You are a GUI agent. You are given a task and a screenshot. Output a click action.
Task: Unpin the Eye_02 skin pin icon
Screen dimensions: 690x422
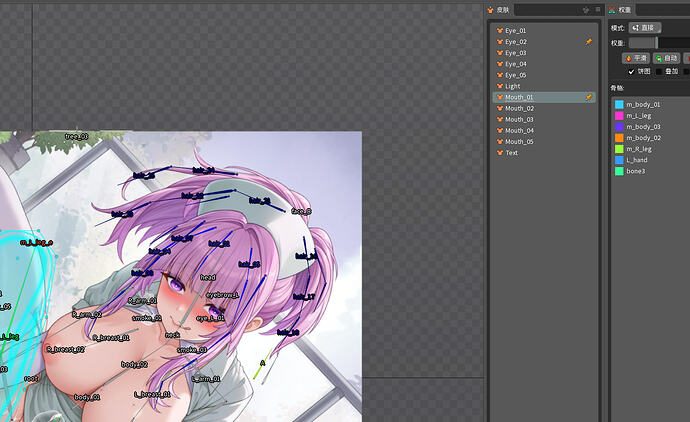(588, 42)
